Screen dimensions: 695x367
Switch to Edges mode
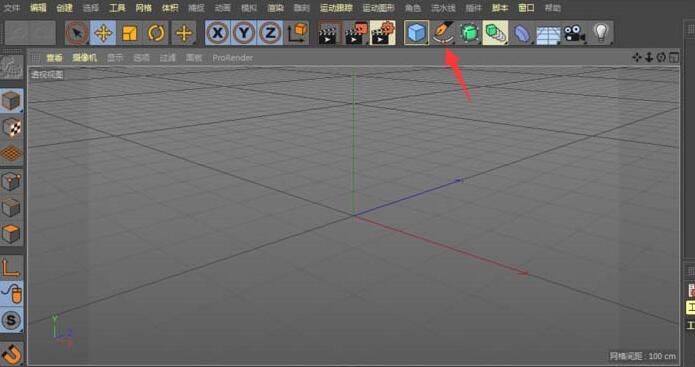click(x=12, y=207)
